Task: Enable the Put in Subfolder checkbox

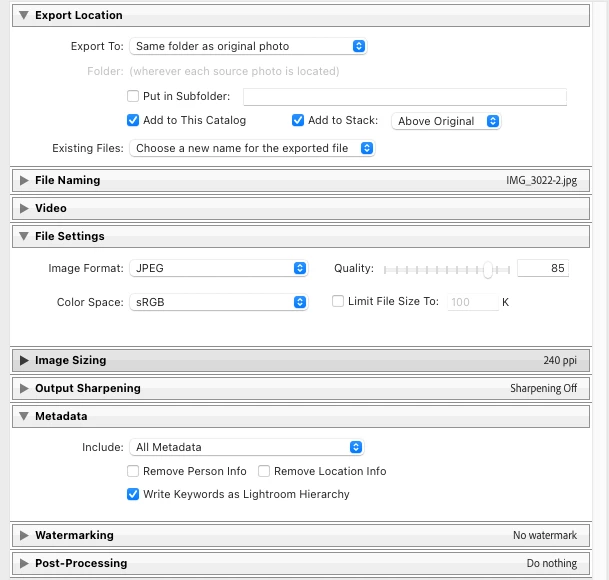Action: [133, 96]
